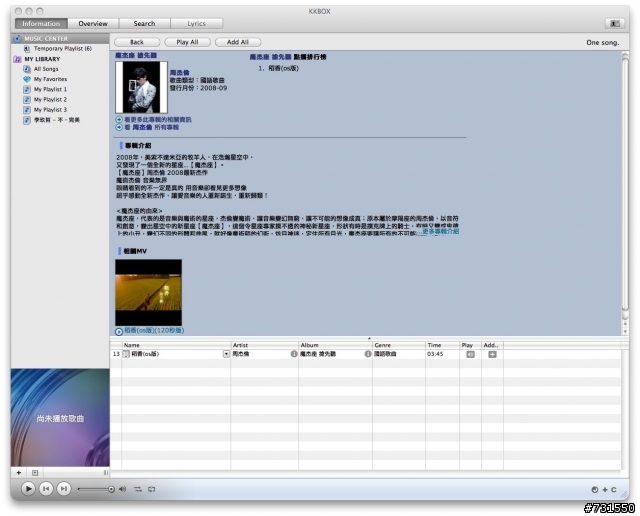Click the split pane collapse arrow above song list
This screenshot has height=516, width=640.
point(369,338)
